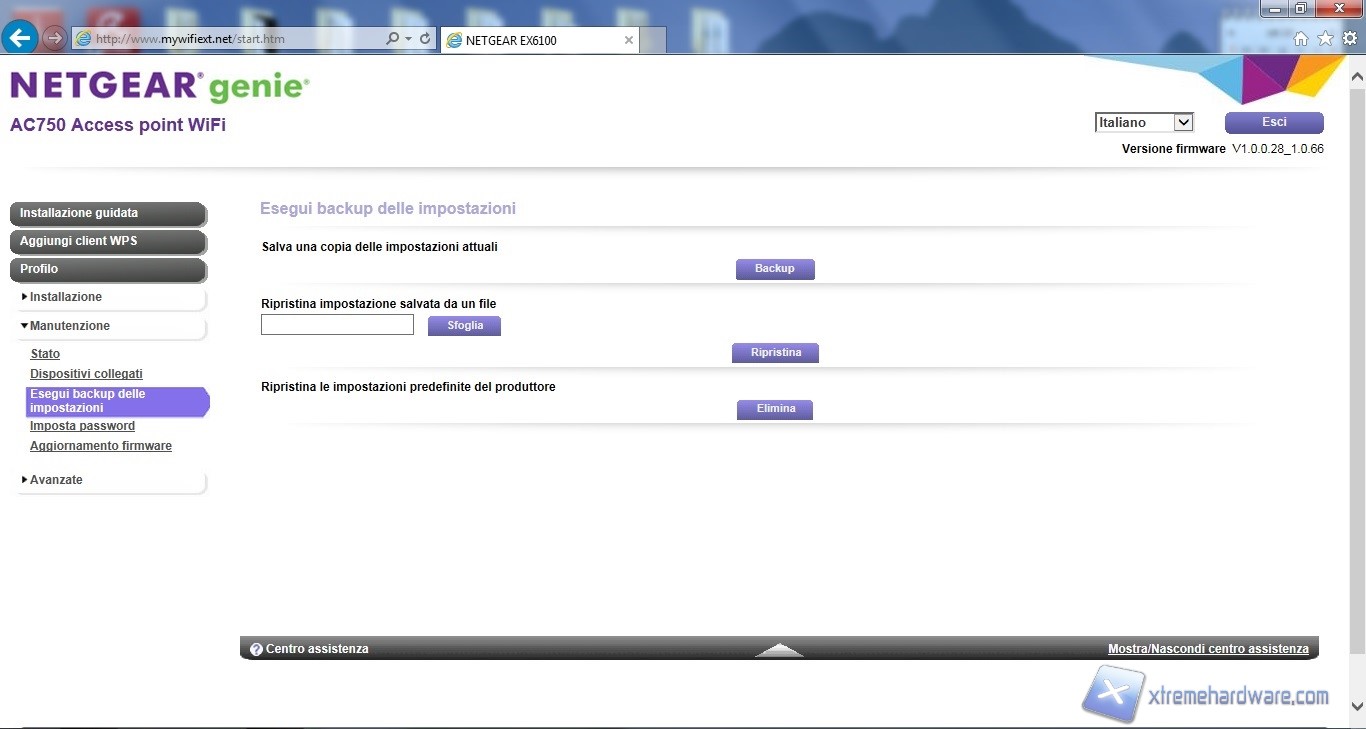Click the refresh icon in address bar
1366x729 pixels.
tap(425, 39)
